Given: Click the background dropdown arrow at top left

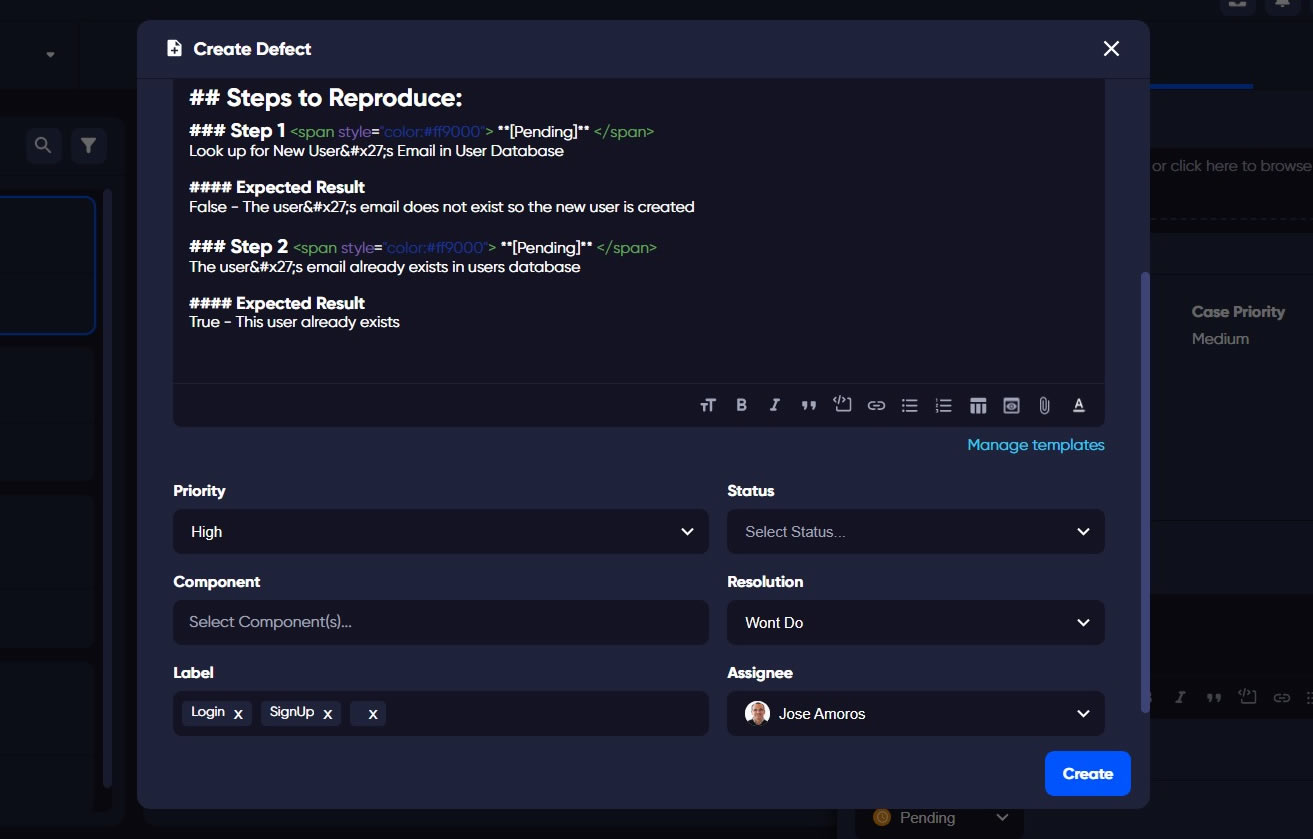Looking at the screenshot, I should point(50,55).
